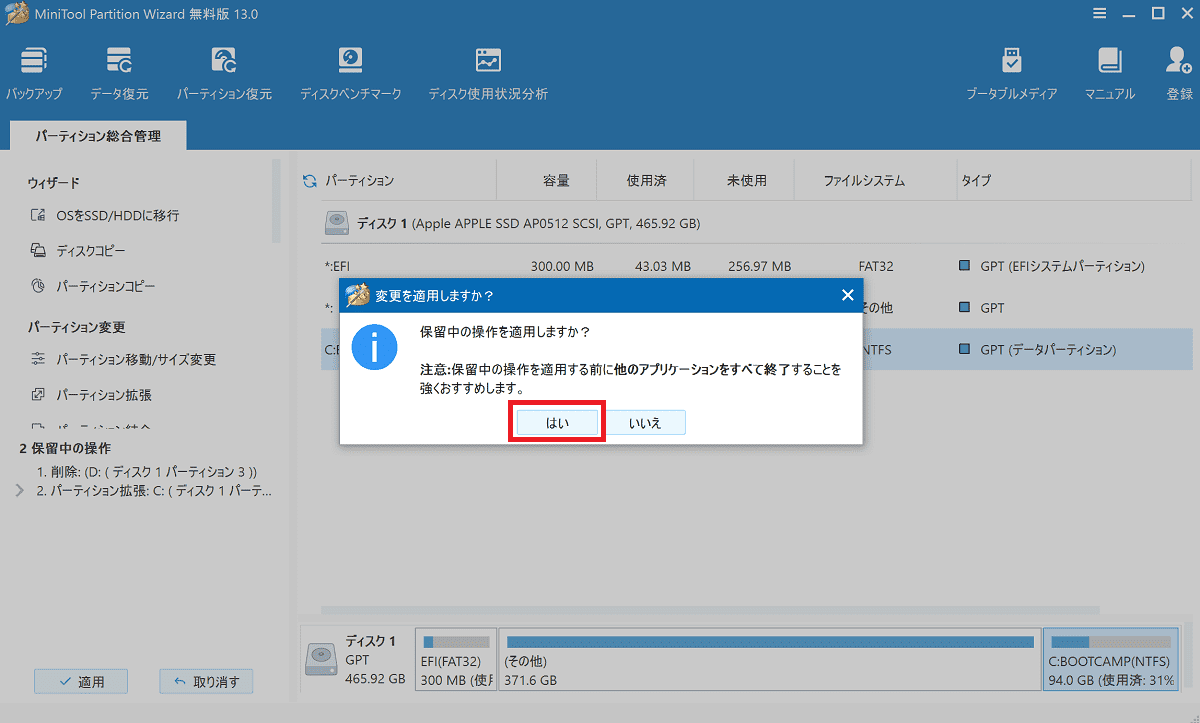Click the 適用 apply button
Screen dimensions: 1200x723
(81, 682)
